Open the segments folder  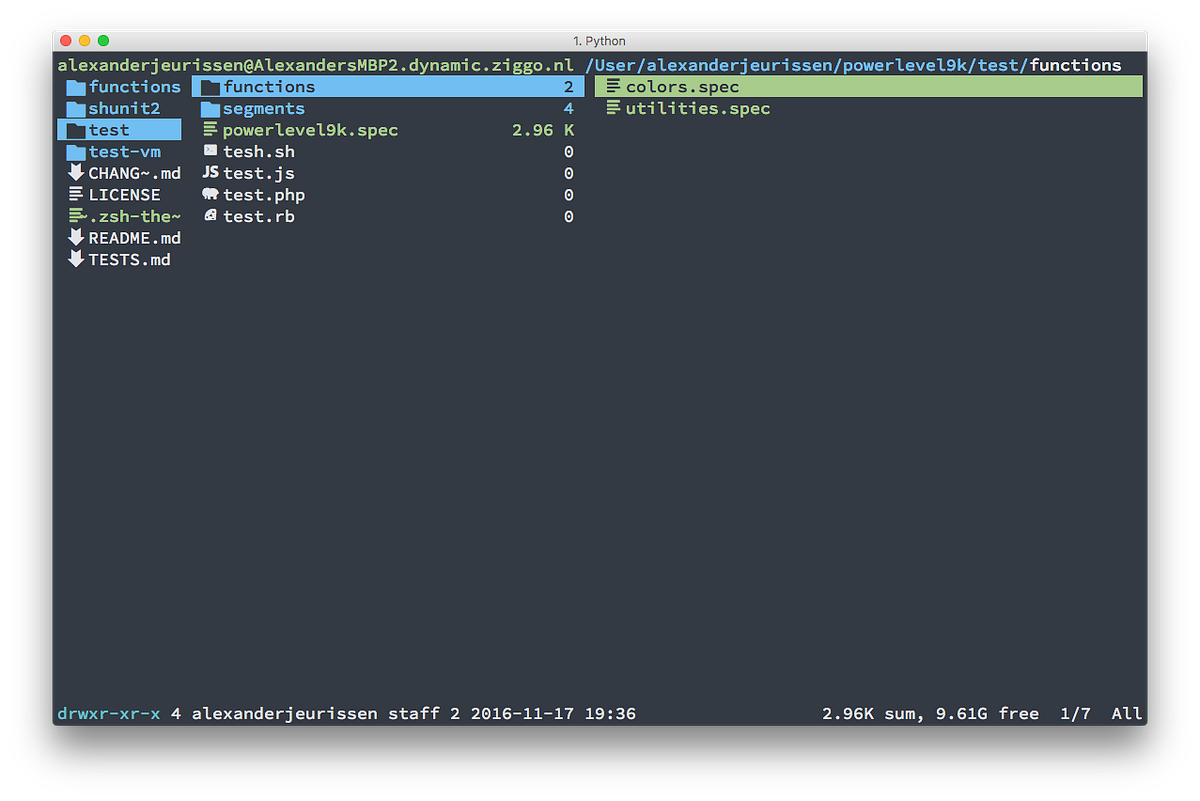click(263, 108)
